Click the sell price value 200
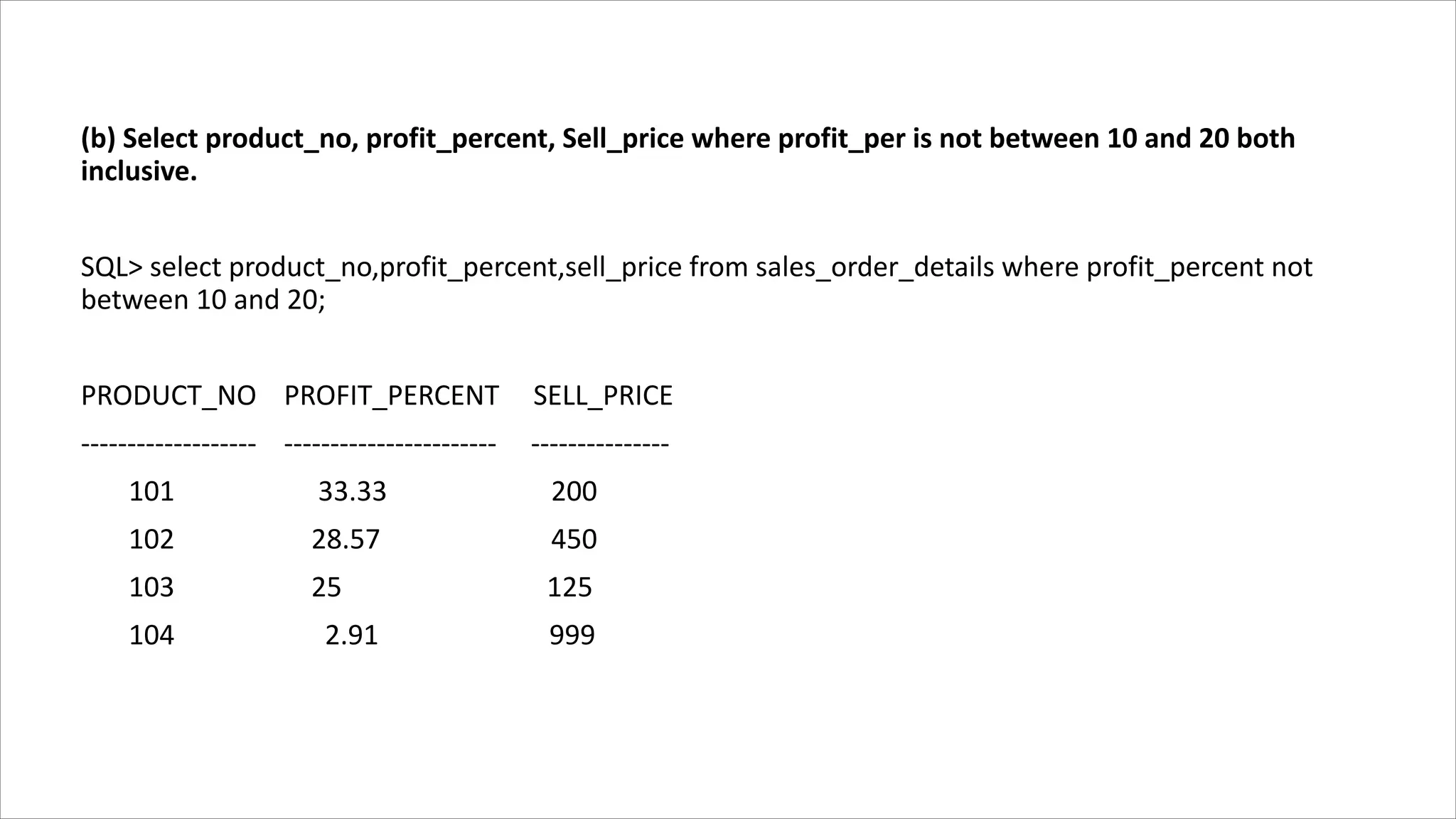Viewport: 1456px width, 819px height. [x=574, y=491]
